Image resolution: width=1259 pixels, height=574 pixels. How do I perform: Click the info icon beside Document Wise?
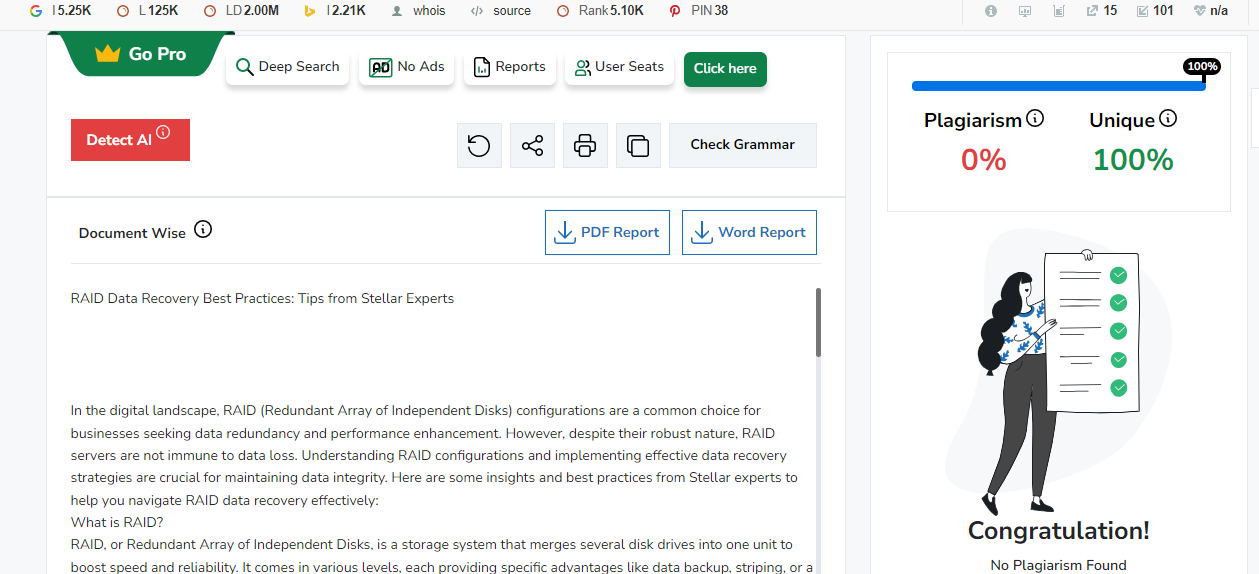pyautogui.click(x=203, y=230)
